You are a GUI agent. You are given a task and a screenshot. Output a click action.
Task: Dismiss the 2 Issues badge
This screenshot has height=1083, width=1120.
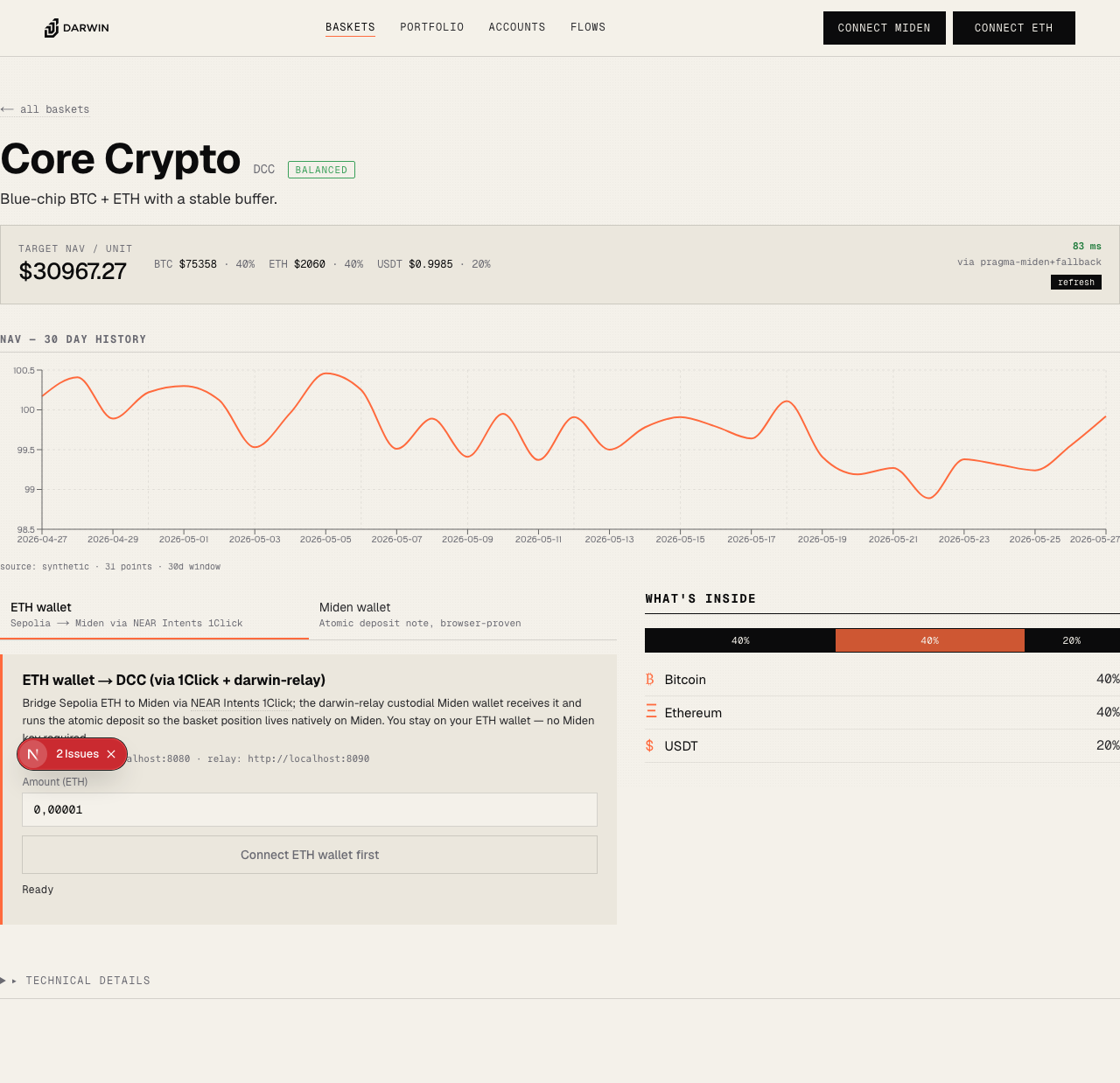click(x=111, y=754)
